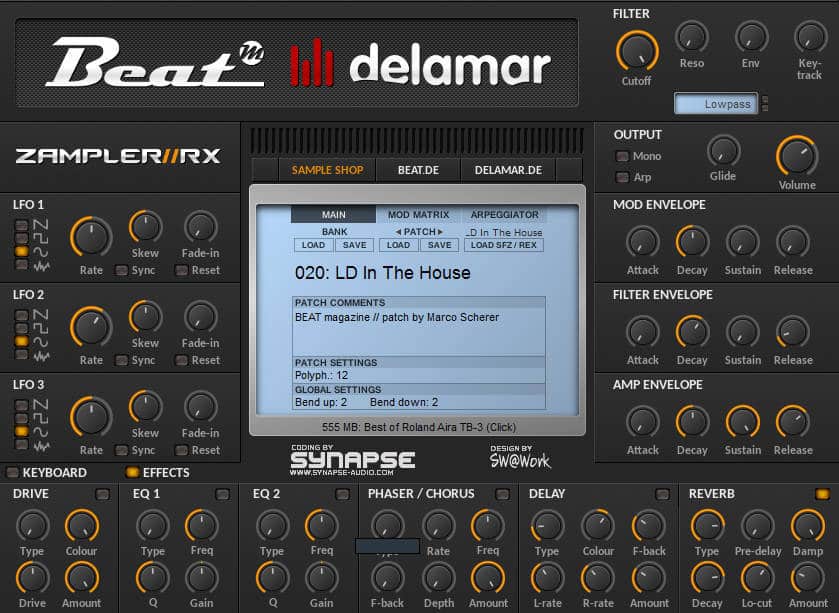Enable the Delay effect
Viewport: 839px width, 613px height.
point(662,494)
